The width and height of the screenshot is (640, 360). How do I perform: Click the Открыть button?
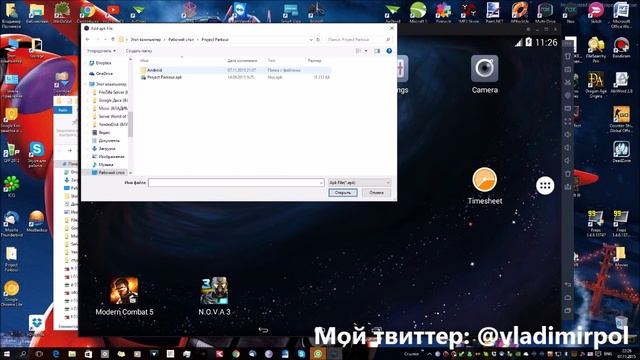coord(343,193)
